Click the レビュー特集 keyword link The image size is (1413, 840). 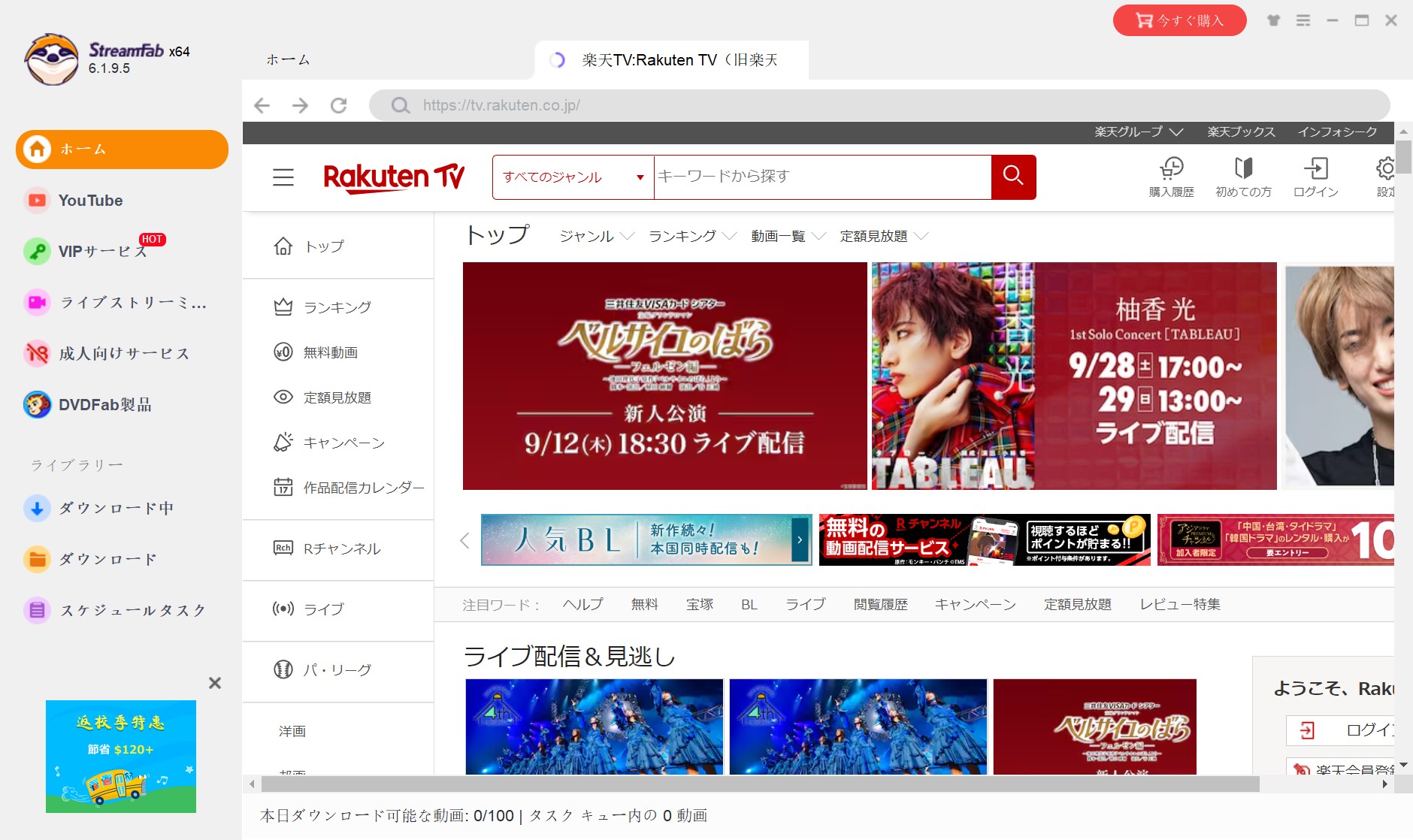[x=1180, y=605]
